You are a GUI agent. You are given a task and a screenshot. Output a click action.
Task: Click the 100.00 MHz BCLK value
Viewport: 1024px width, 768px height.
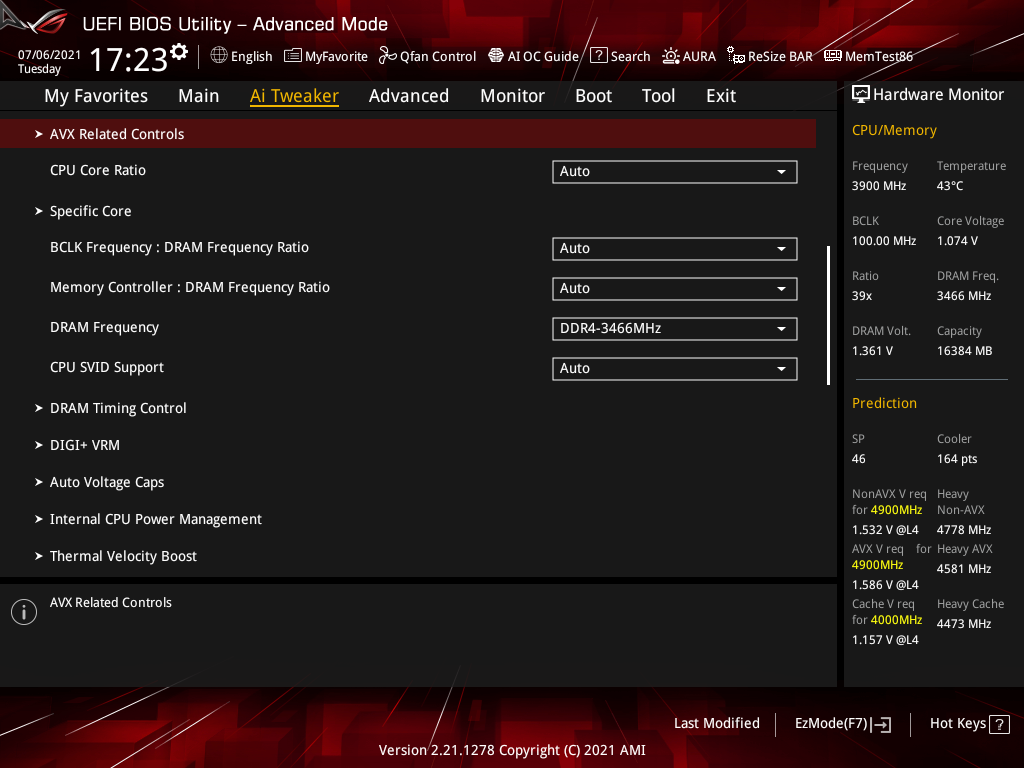pyautogui.click(x=884, y=241)
